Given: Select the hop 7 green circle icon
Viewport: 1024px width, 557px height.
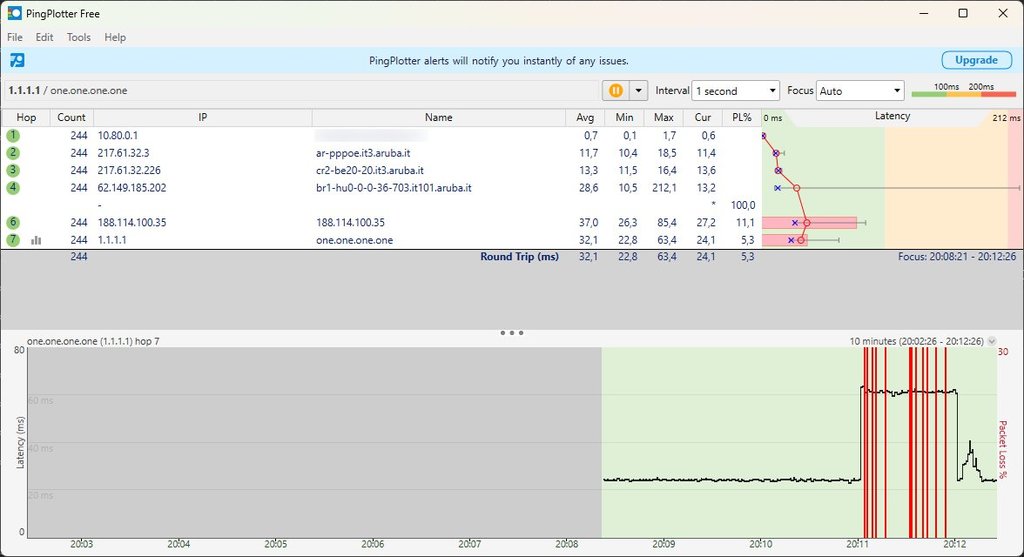Looking at the screenshot, I should pyautogui.click(x=13, y=240).
